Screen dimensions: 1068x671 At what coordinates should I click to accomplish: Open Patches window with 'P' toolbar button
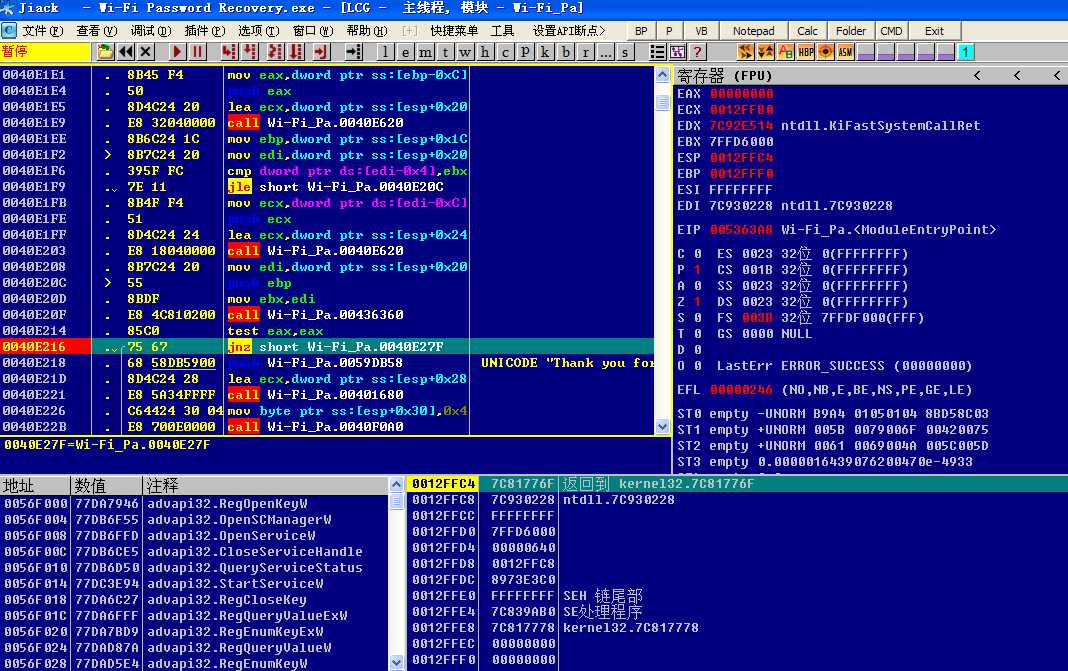pyautogui.click(x=525, y=52)
